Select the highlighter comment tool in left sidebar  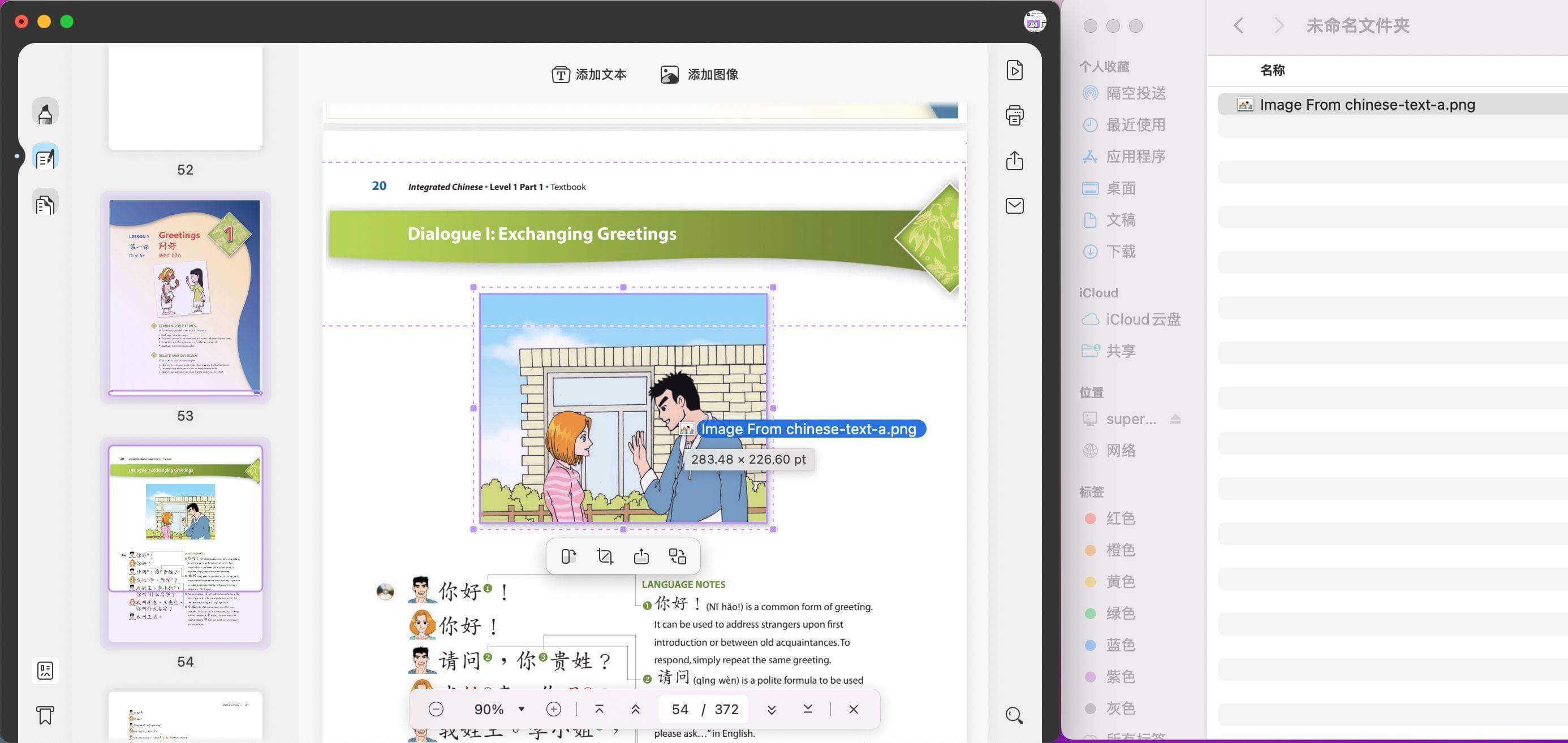[45, 113]
